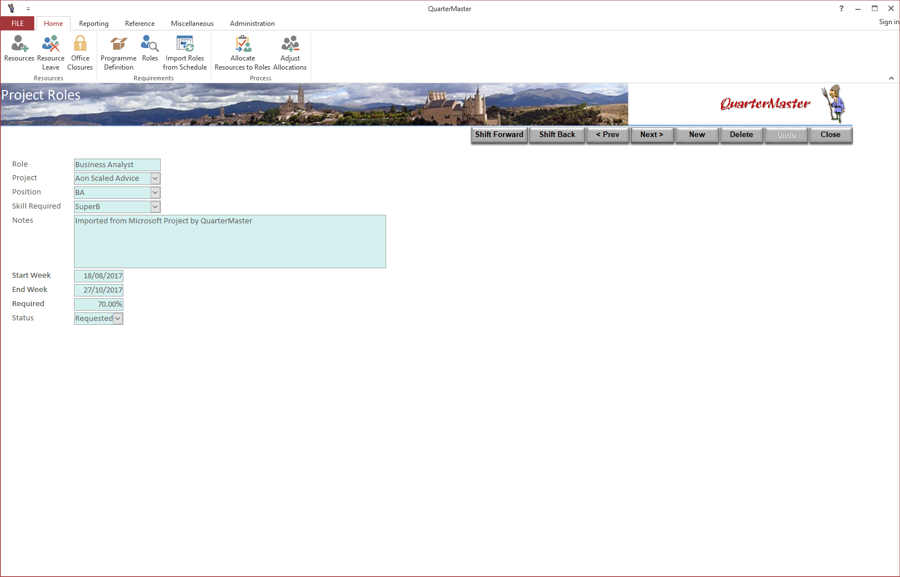Click the Start Week date field
Viewport: 900px width, 577px height.
point(98,276)
